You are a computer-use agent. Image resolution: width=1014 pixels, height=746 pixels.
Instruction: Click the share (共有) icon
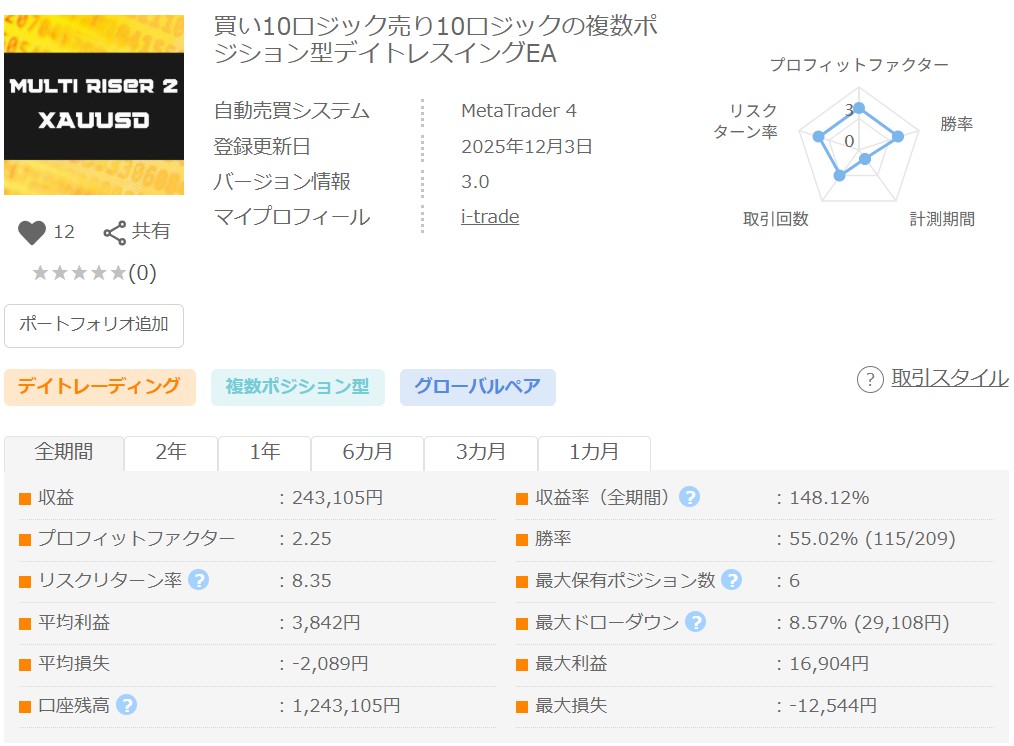(x=115, y=232)
